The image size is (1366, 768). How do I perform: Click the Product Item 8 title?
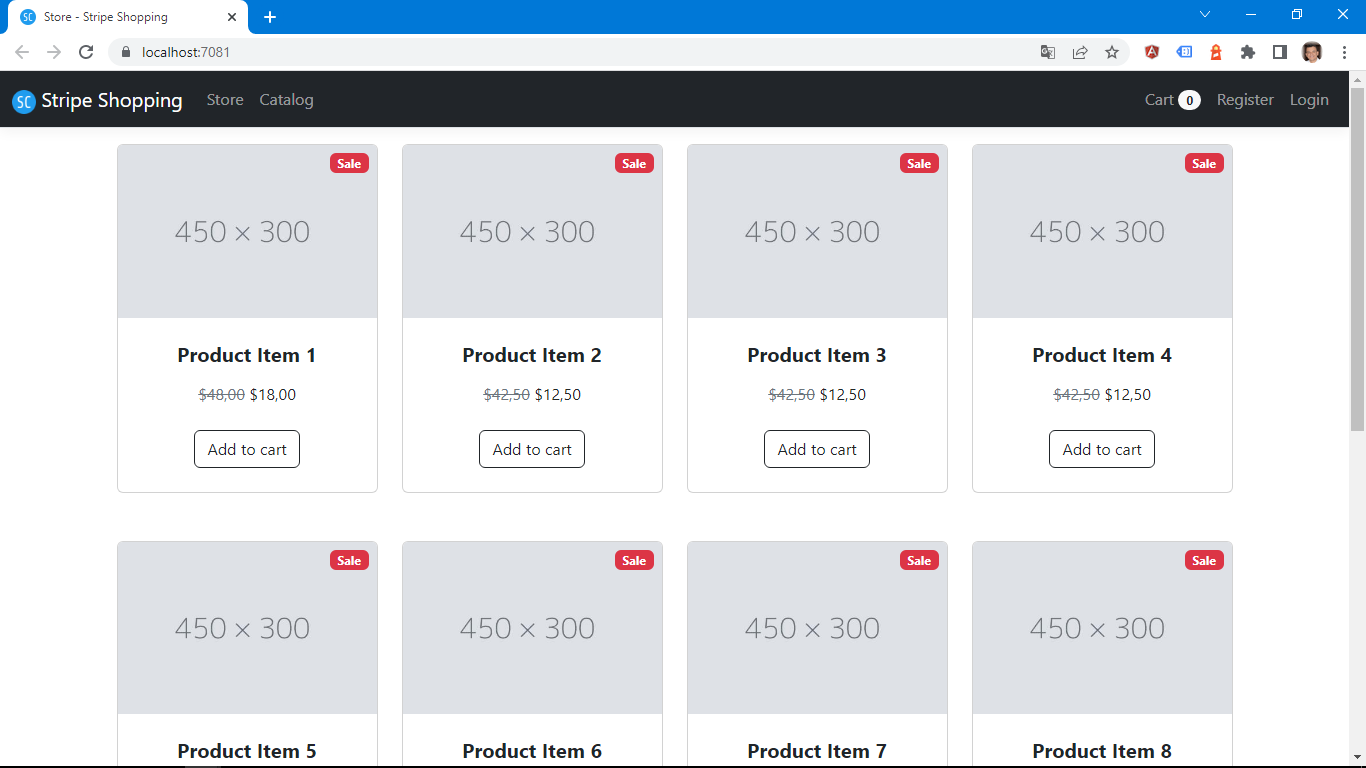(1102, 751)
